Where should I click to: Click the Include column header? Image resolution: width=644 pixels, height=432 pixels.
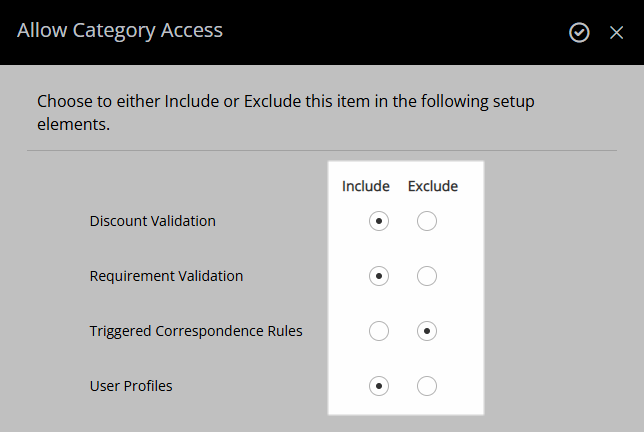click(x=366, y=186)
